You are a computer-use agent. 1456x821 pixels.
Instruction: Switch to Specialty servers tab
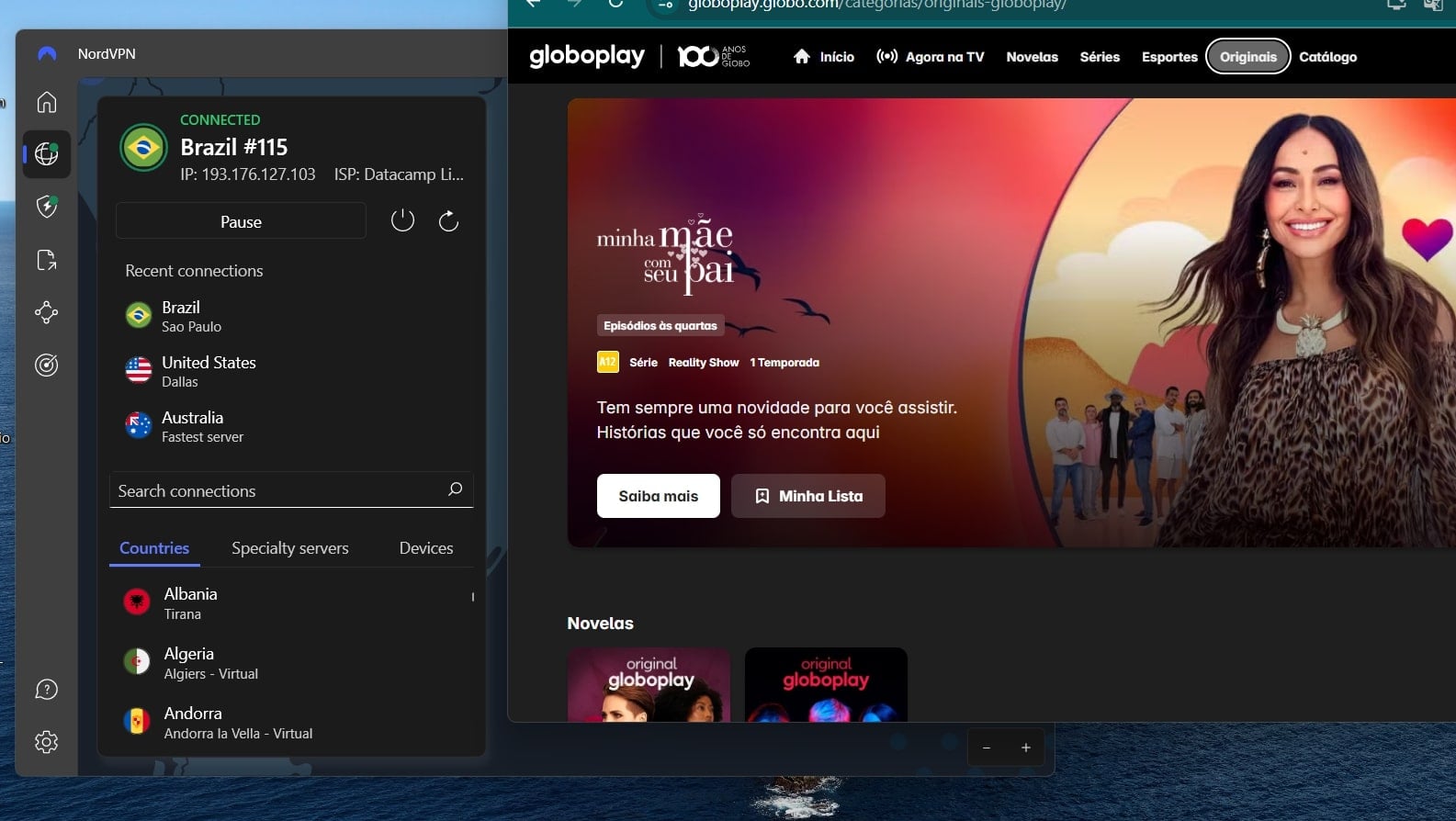[x=290, y=548]
